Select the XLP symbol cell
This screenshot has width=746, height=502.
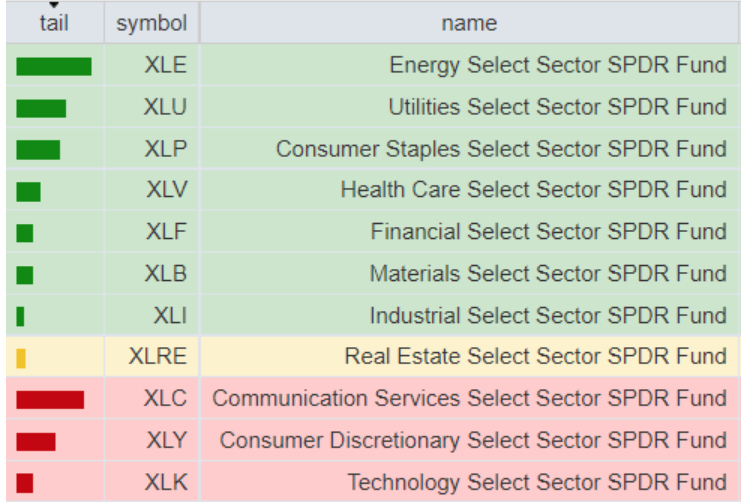coord(165,150)
